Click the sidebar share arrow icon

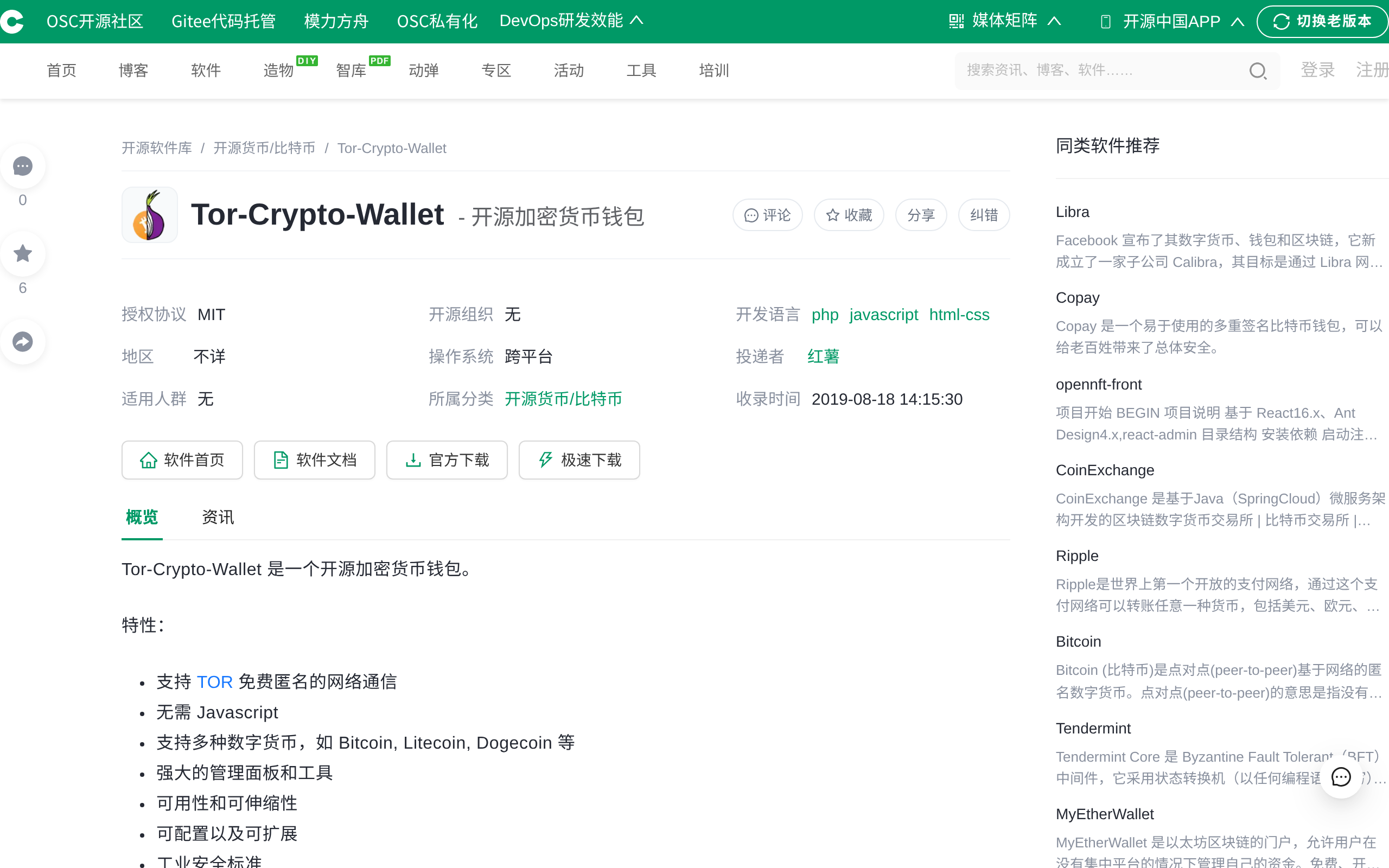22,342
